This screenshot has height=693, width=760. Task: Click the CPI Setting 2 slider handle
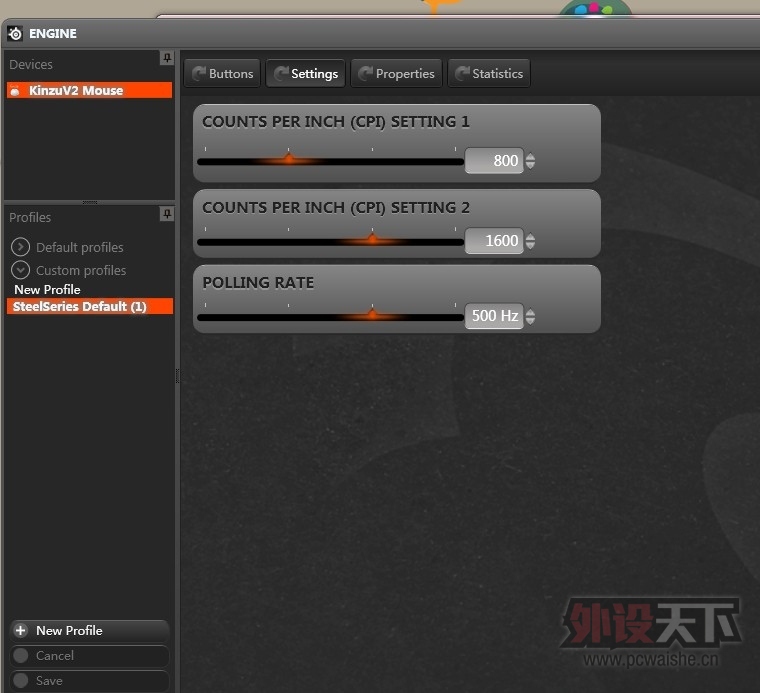click(x=372, y=238)
